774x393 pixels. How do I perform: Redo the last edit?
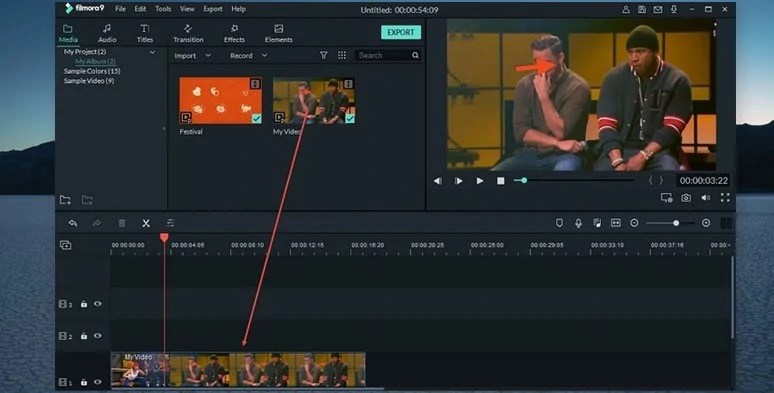point(97,223)
